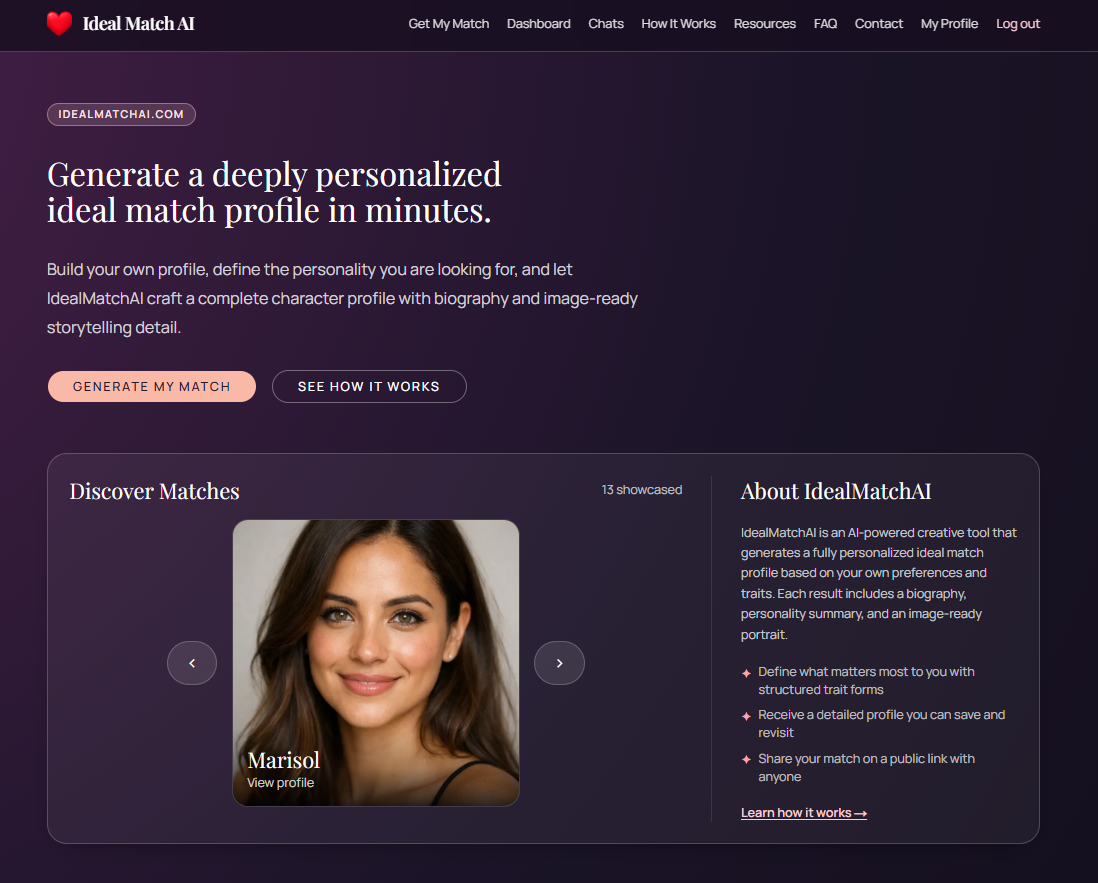Open My Profile
This screenshot has width=1098, height=883.
949,24
